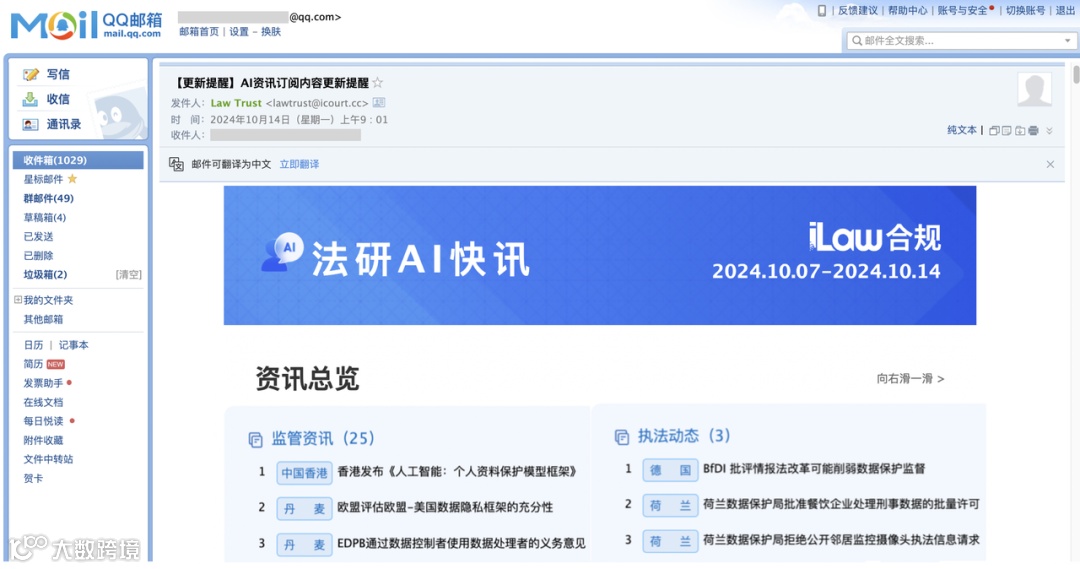Click the sender contact card icon
Viewport: 1080px width, 569px height.
(x=379, y=103)
